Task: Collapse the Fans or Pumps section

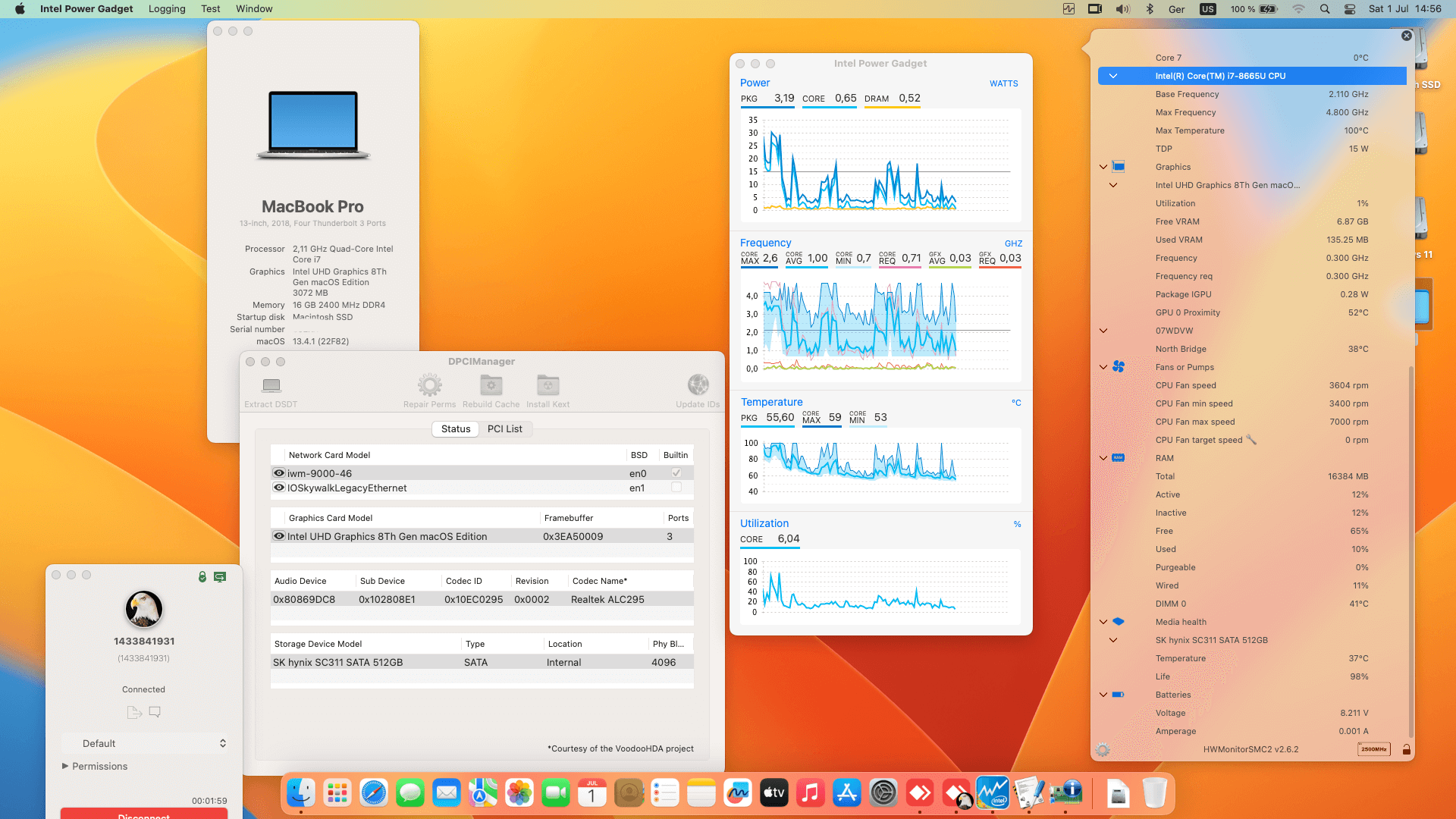Action: coord(1103,367)
